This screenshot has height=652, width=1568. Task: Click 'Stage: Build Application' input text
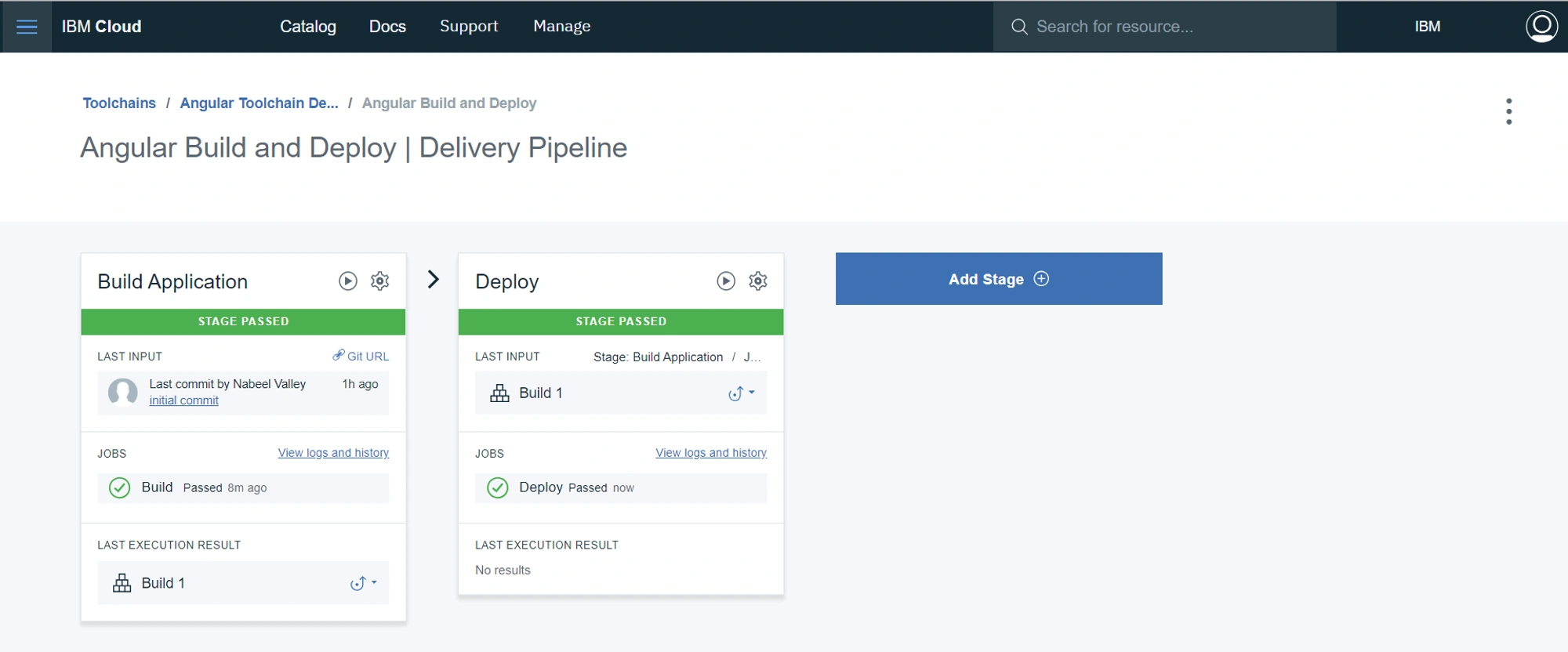click(659, 357)
